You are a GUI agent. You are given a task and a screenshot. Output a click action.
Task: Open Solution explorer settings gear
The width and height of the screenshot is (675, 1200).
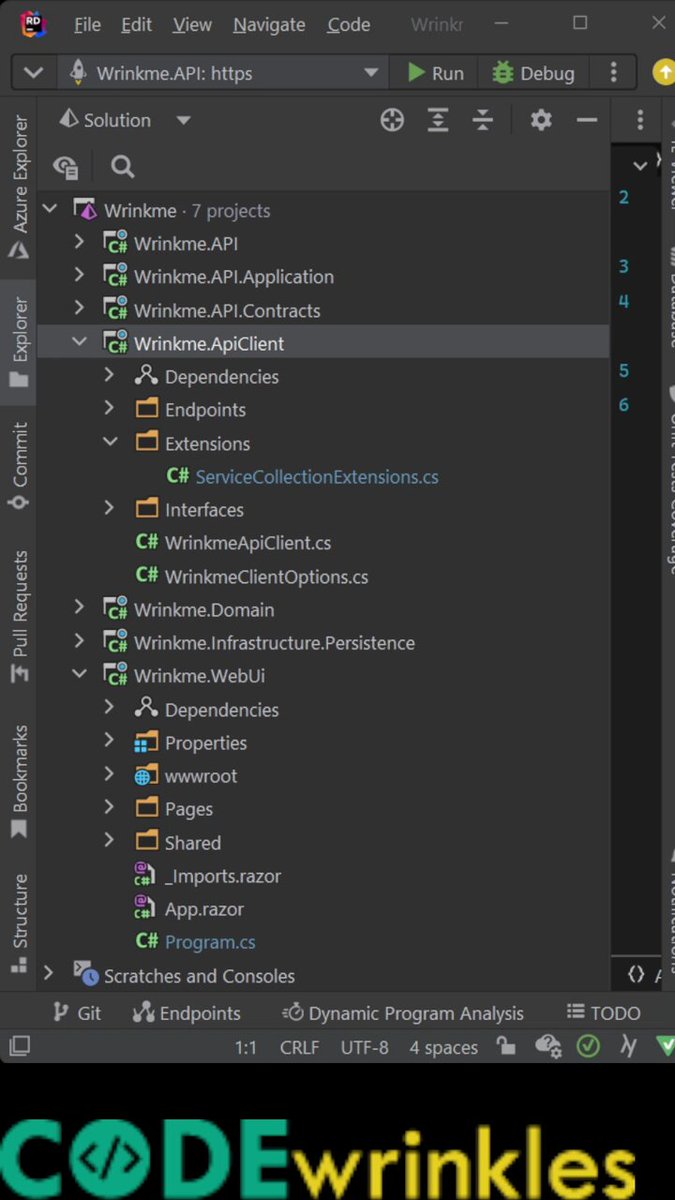[541, 120]
